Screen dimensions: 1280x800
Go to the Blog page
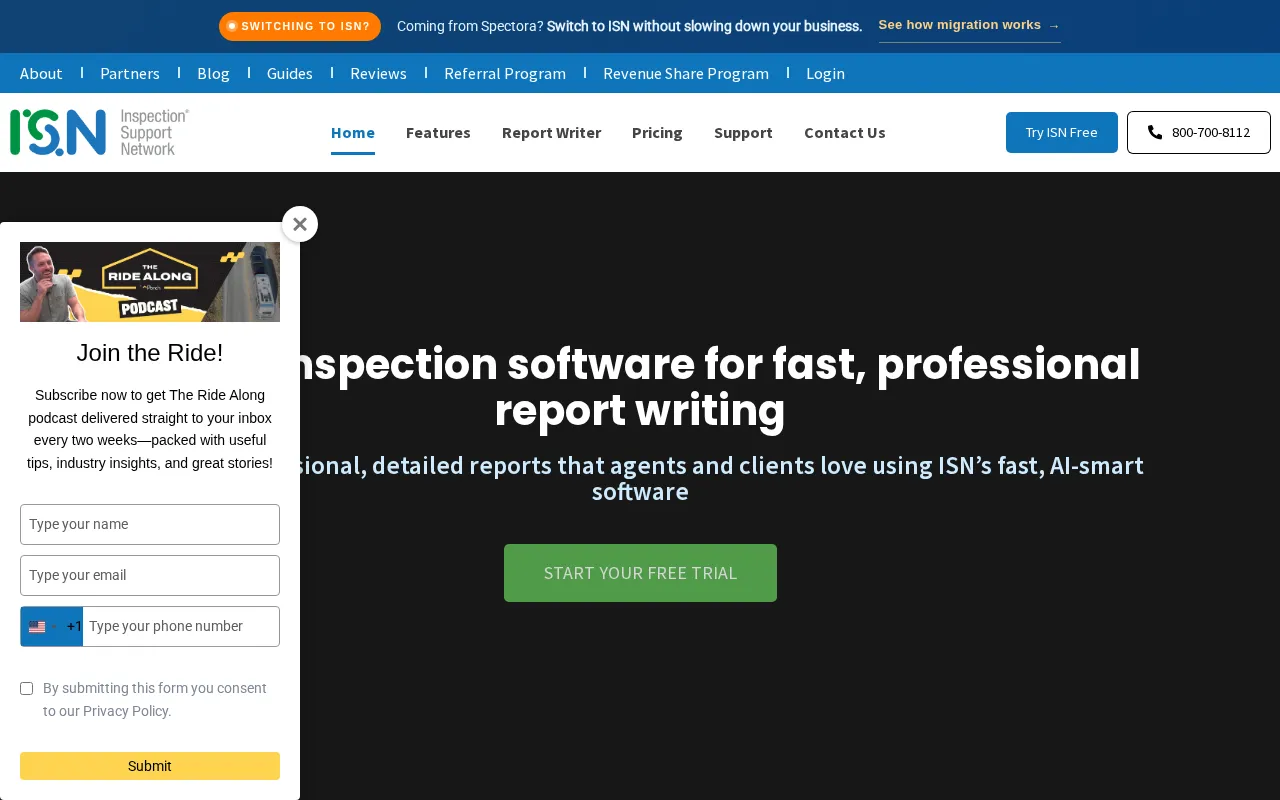213,73
